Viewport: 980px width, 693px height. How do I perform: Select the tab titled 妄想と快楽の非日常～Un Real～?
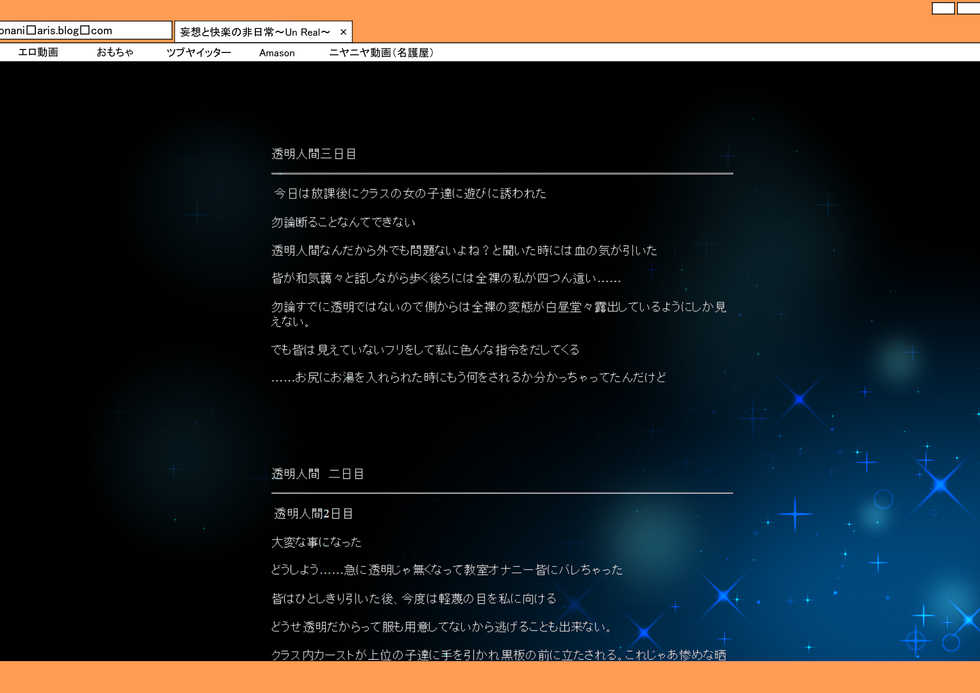(x=255, y=32)
